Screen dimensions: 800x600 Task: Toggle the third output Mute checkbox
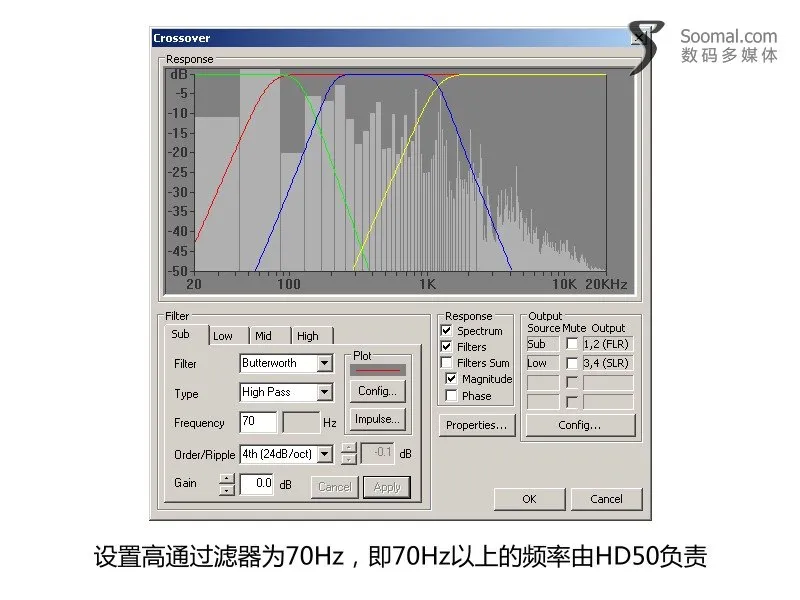pyautogui.click(x=572, y=382)
